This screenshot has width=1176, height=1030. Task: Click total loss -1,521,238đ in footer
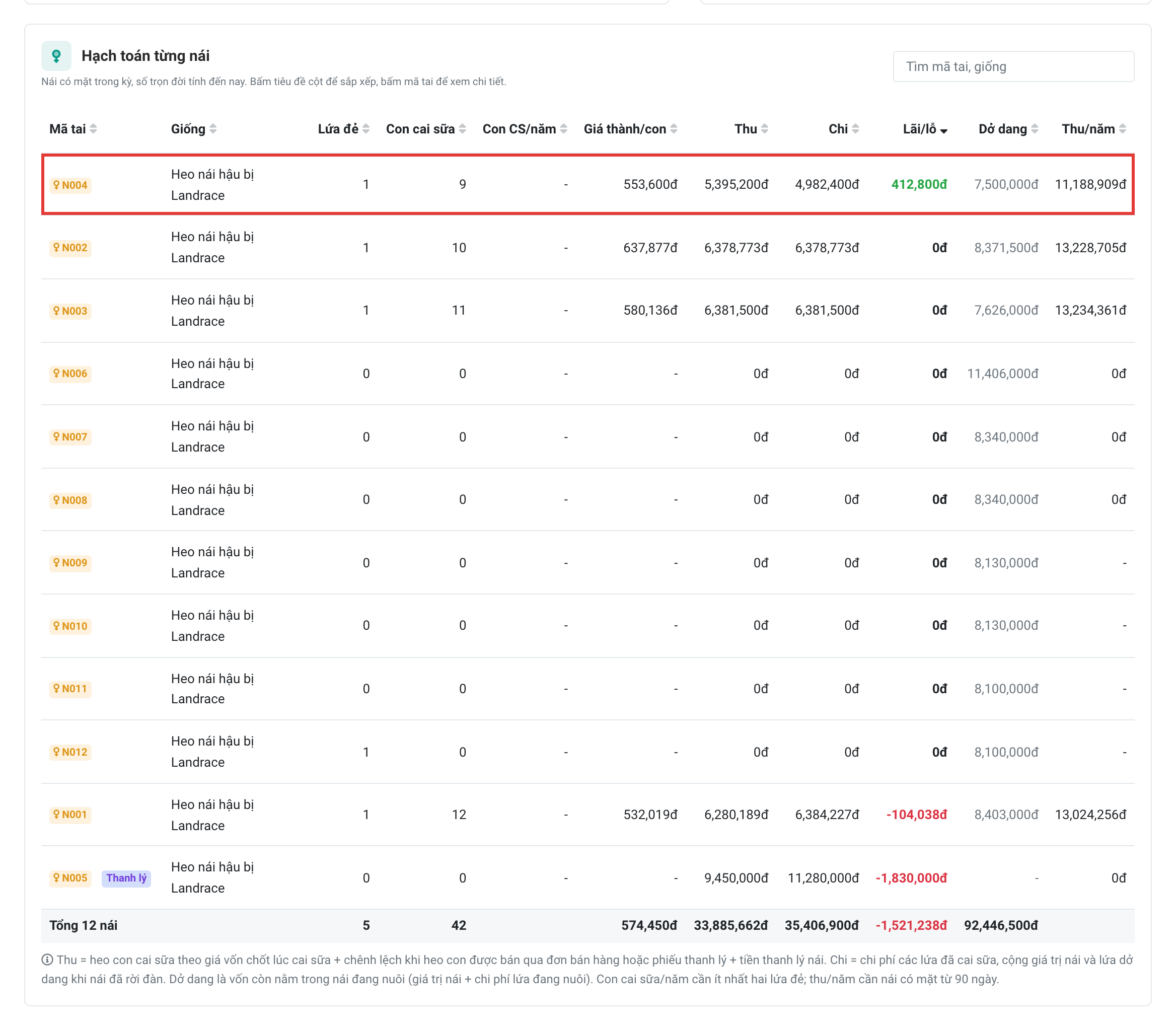tap(911, 925)
